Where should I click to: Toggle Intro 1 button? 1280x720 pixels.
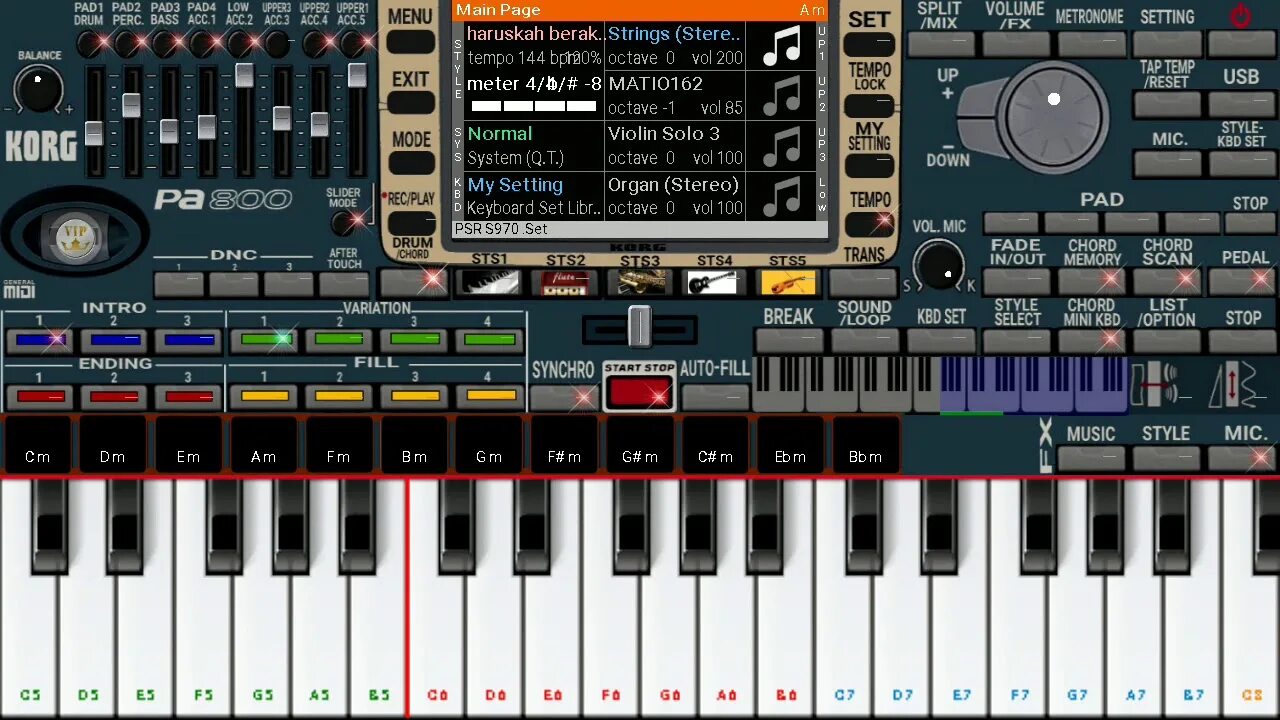click(40, 340)
